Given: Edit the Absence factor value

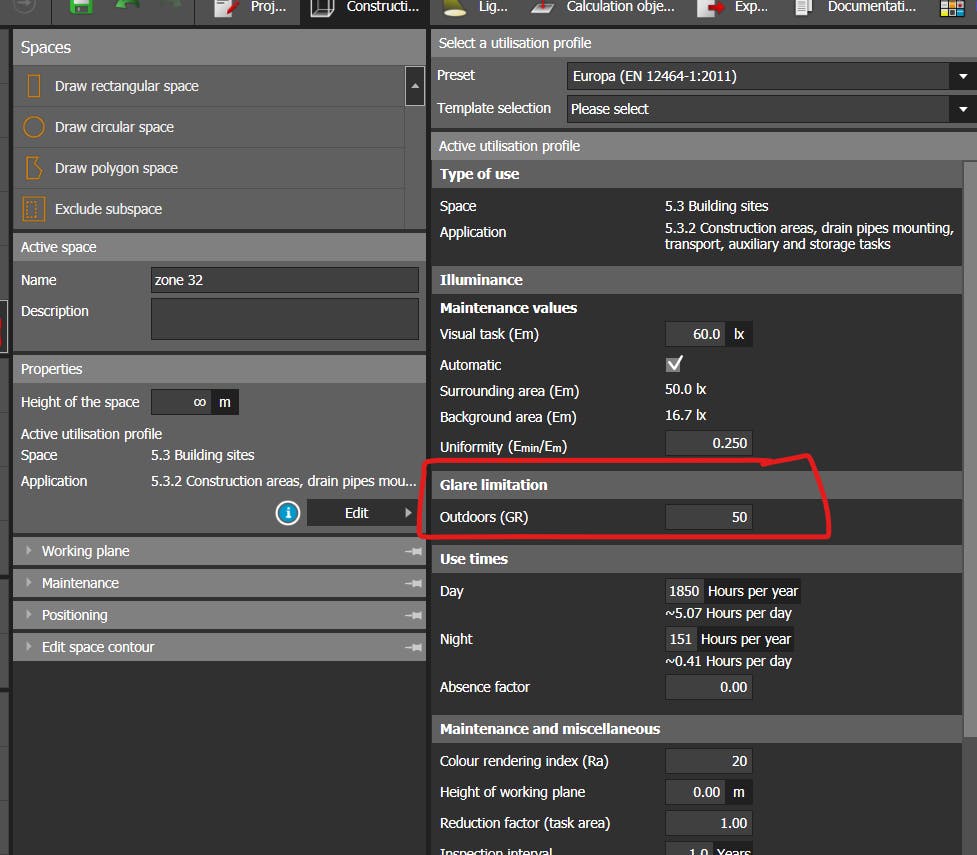Looking at the screenshot, I should click(708, 687).
